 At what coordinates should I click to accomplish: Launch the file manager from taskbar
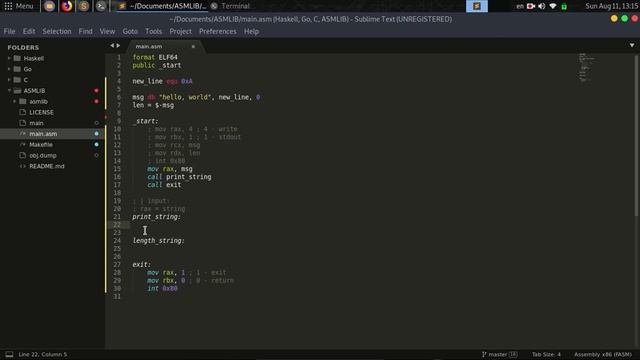pos(49,6)
